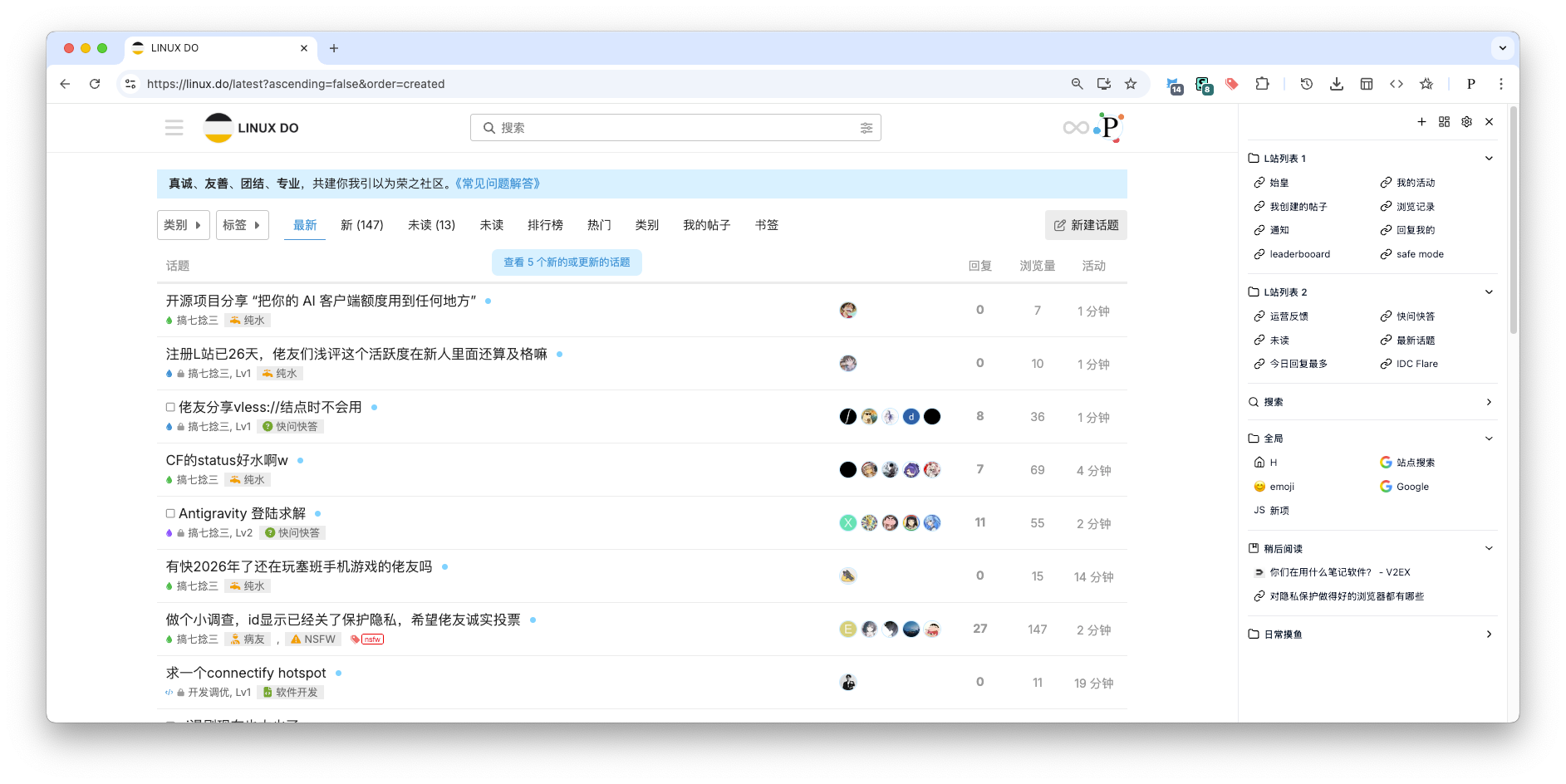Check the checkbox beside the Antigravity topic
Screen dimensions: 1566x784
pyautogui.click(x=169, y=512)
